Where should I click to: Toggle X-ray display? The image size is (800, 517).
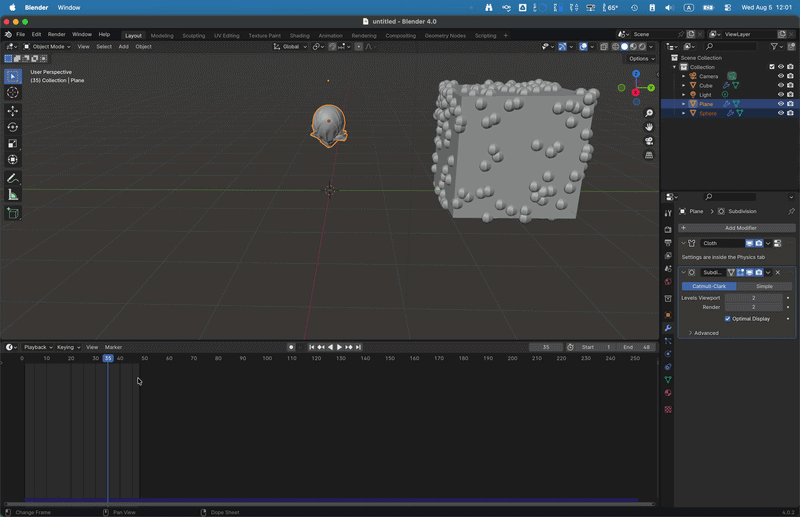604,46
